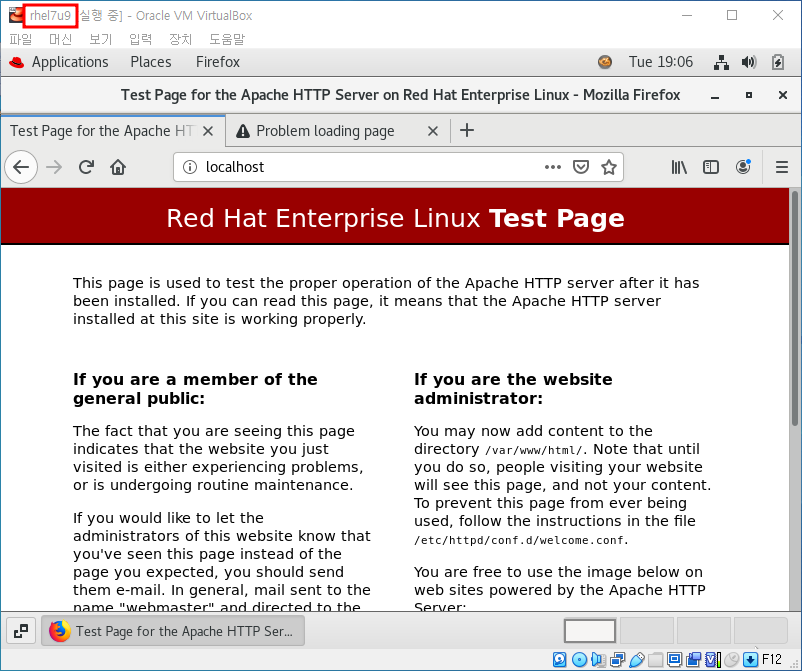Click VirtualBox host key arrow icon
Image resolution: width=802 pixels, height=671 pixels.
pyautogui.click(x=750, y=660)
